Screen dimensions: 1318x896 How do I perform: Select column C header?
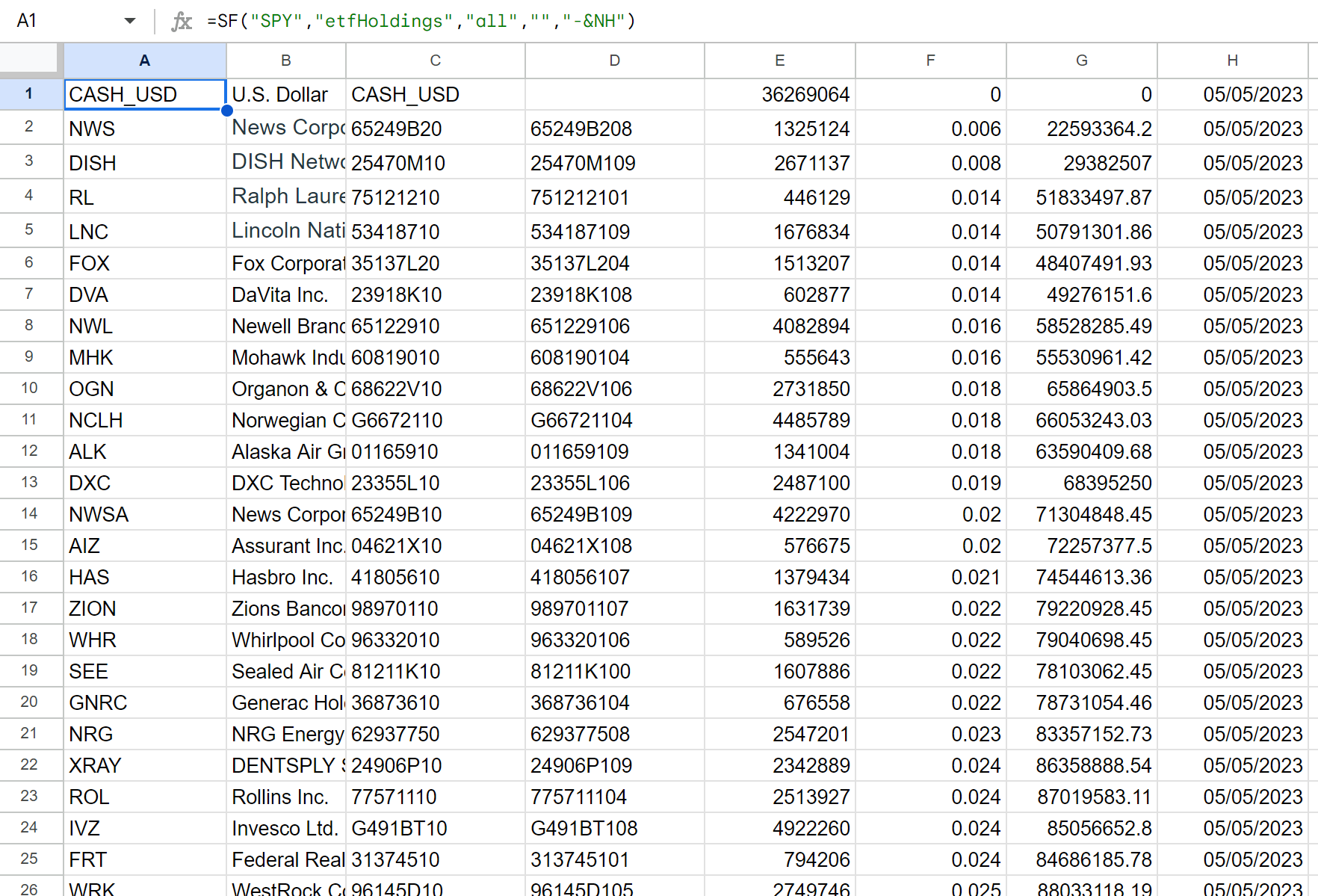point(436,61)
